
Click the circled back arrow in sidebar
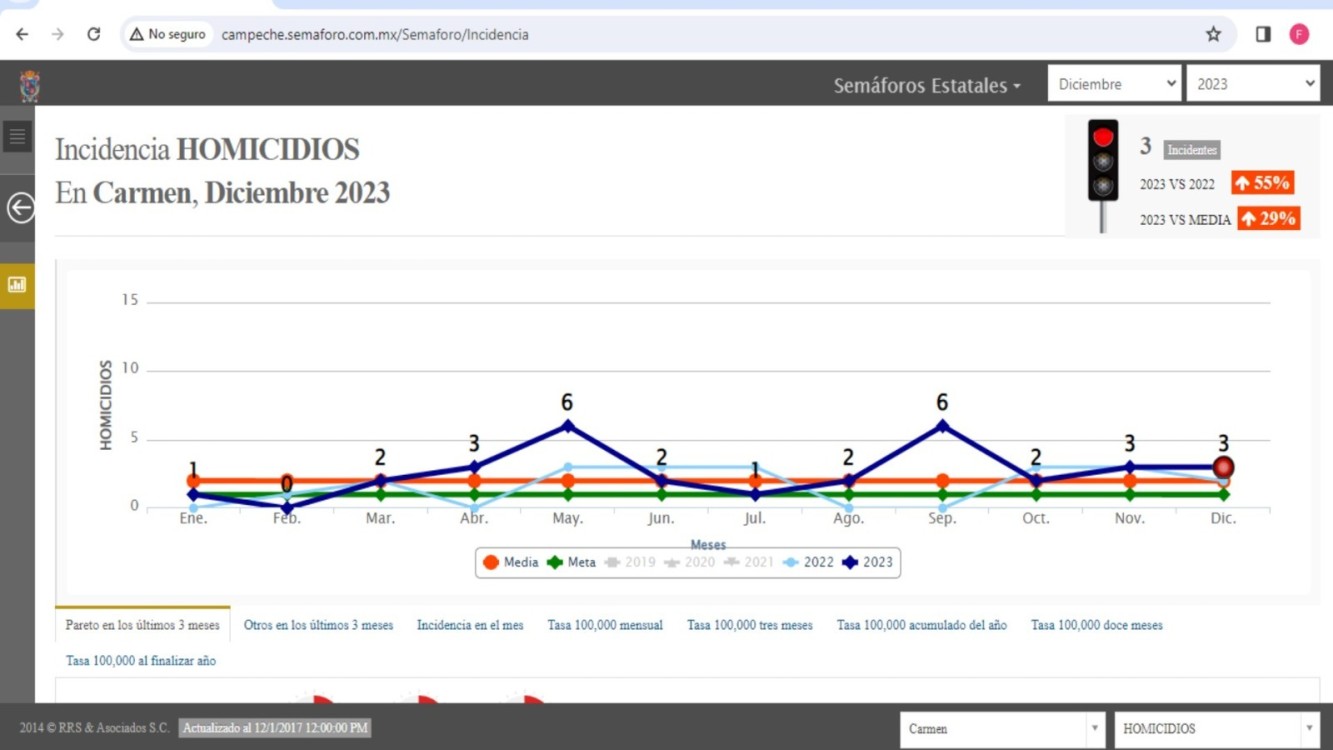click(x=20, y=208)
